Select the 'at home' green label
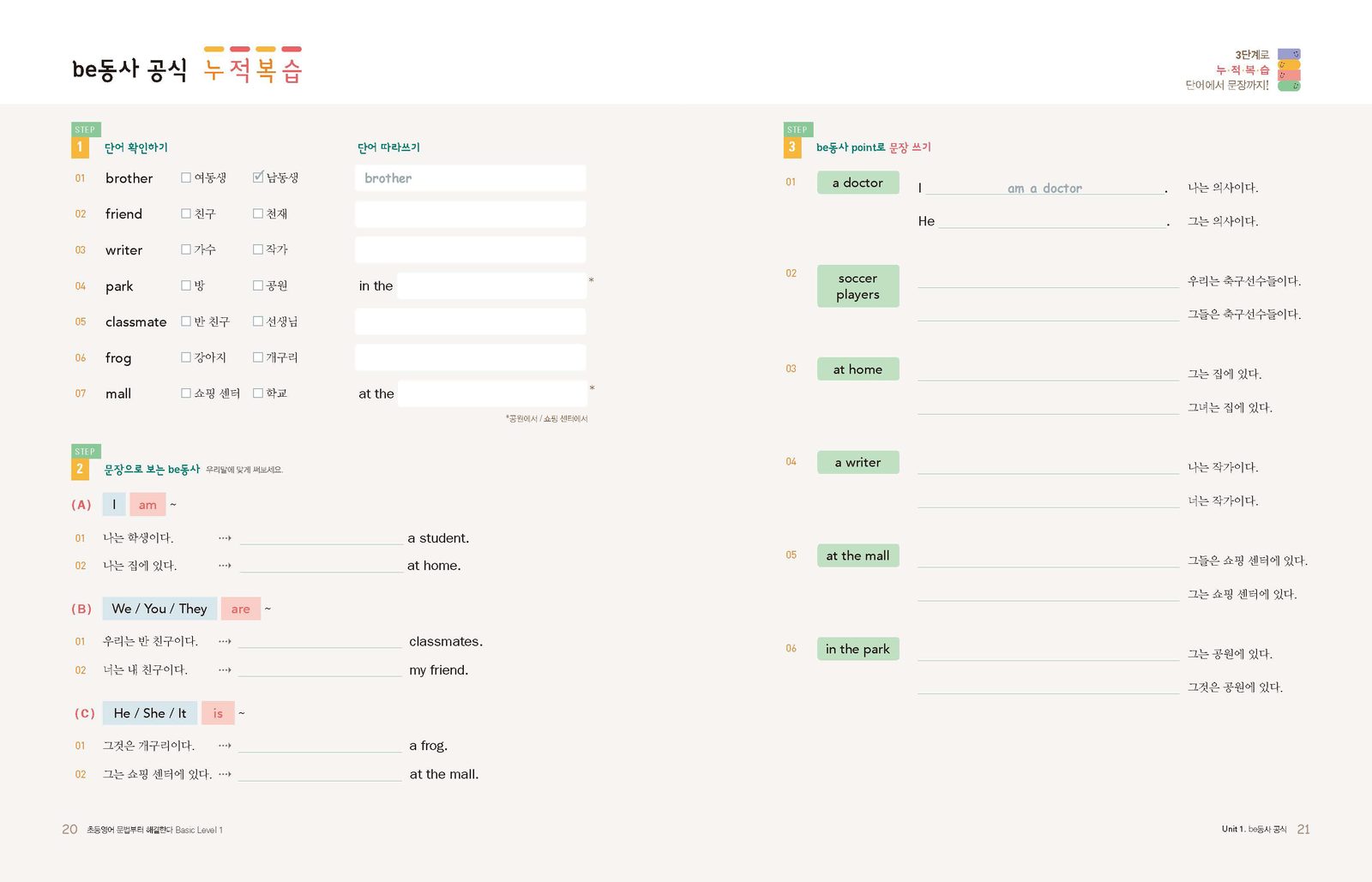Viewport: 1372px width, 882px height. [857, 369]
